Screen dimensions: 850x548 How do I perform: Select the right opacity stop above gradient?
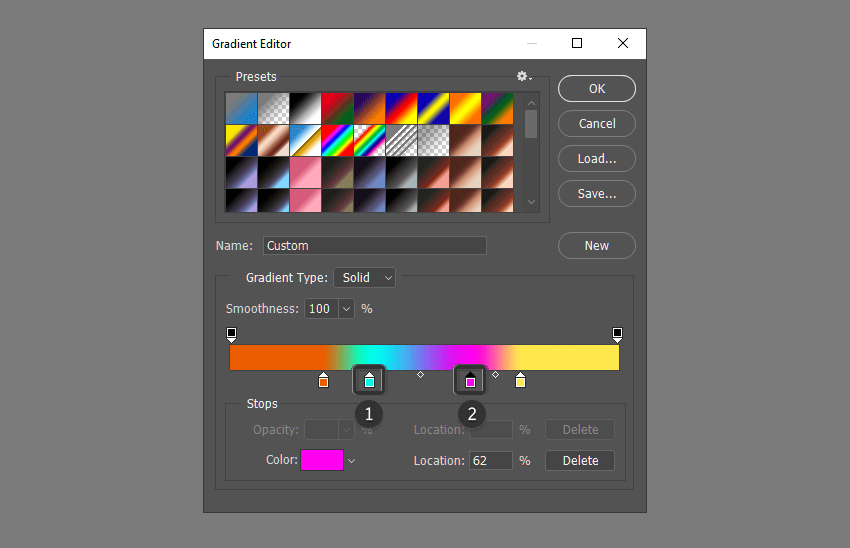[617, 334]
